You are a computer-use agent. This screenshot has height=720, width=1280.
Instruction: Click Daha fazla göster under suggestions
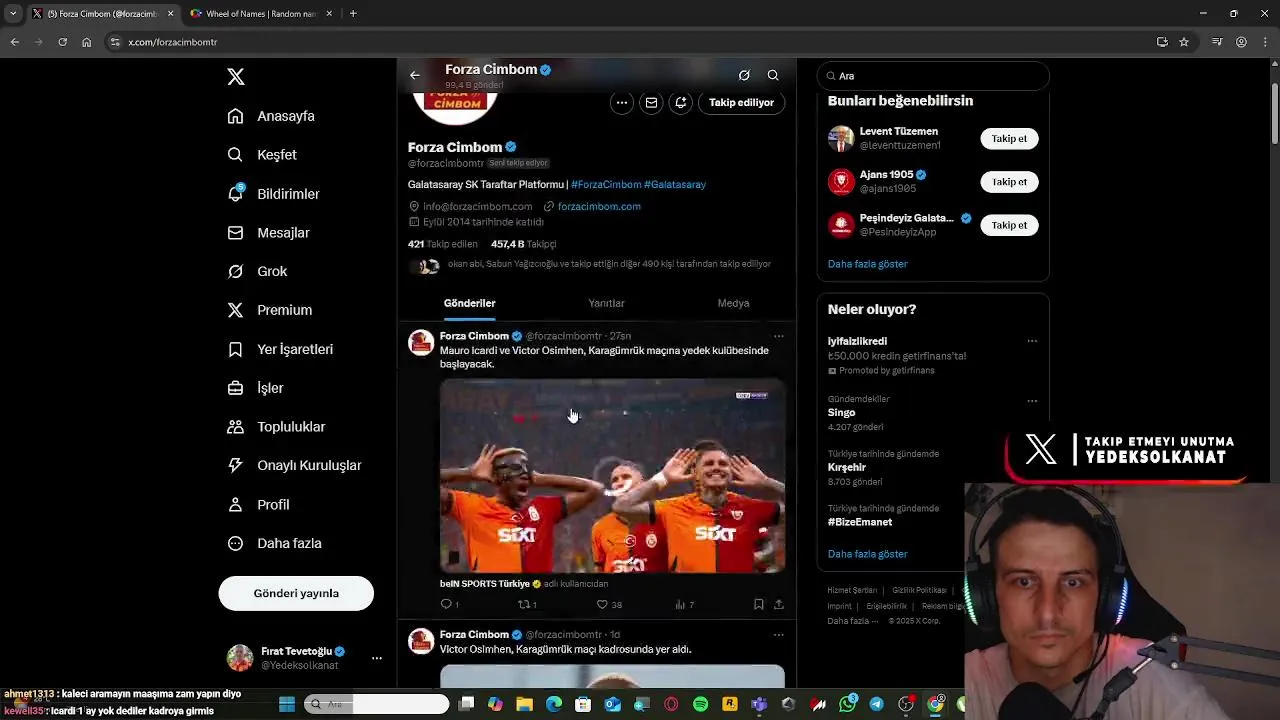point(867,264)
